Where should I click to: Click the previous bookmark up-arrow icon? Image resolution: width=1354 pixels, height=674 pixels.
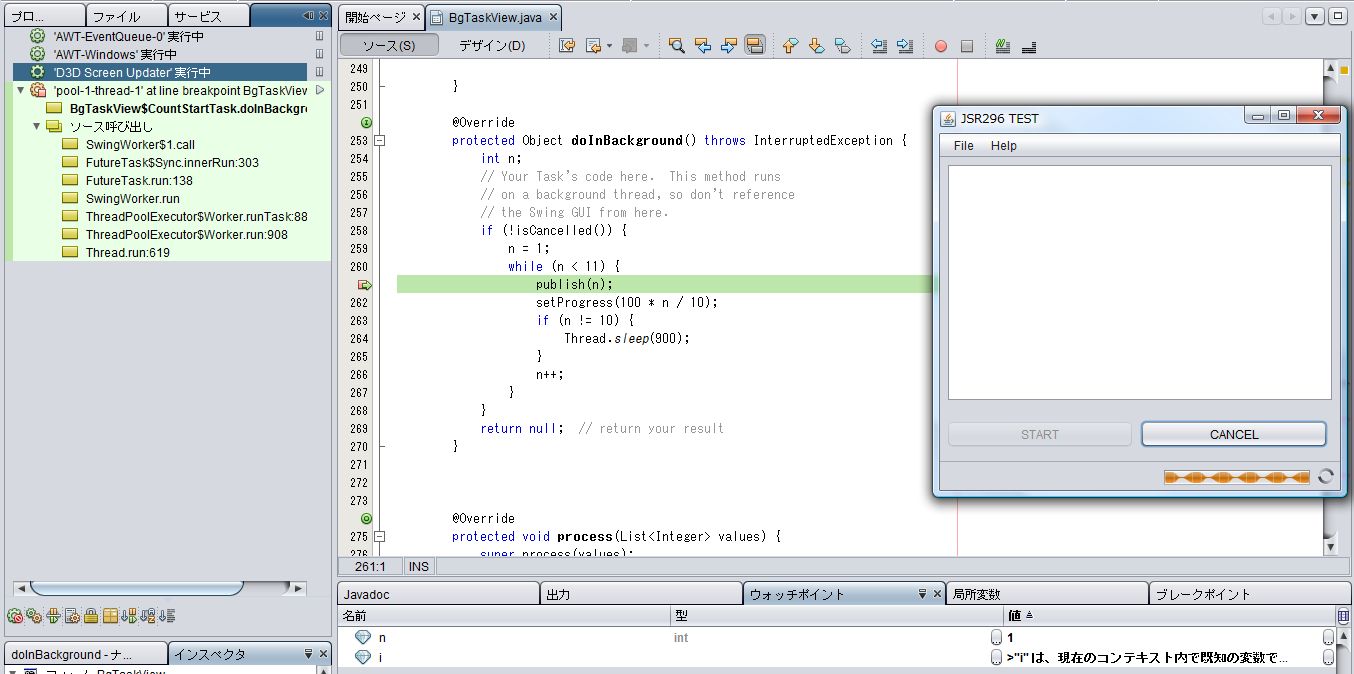pyautogui.click(x=790, y=46)
